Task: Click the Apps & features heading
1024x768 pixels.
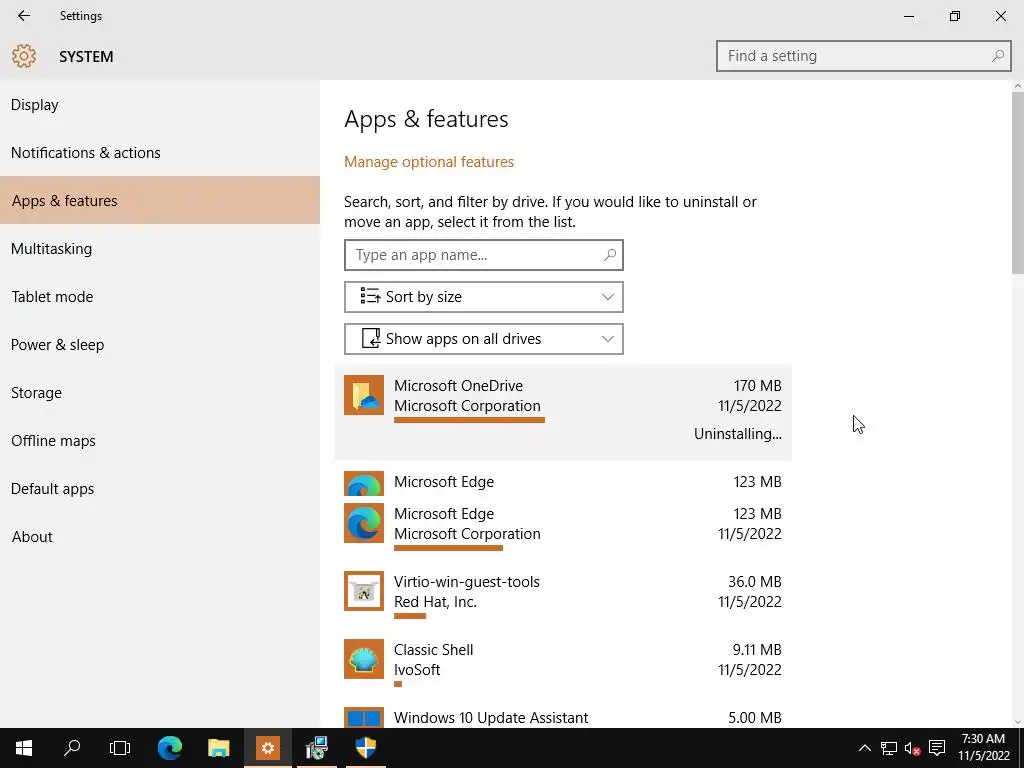Action: 426,120
